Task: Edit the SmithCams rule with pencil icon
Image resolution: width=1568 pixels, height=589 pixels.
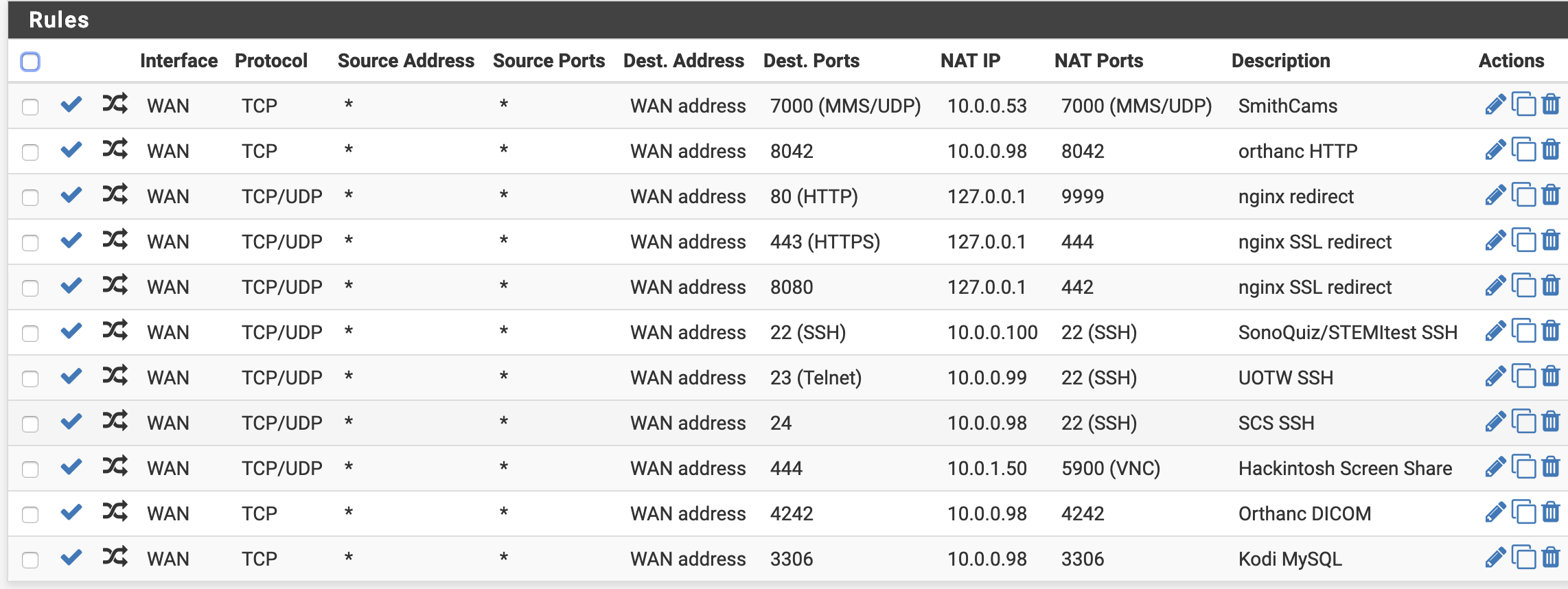Action: coord(1495,105)
